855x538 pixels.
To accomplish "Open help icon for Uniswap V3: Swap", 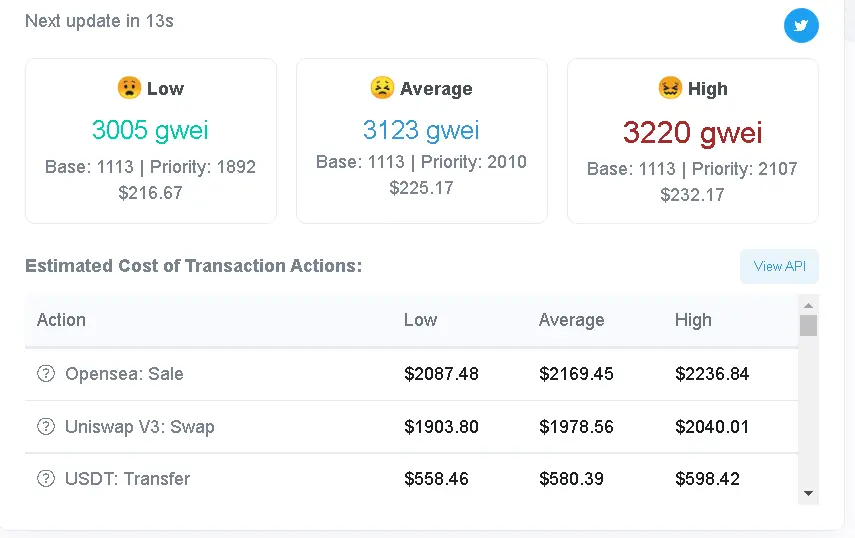I will click(x=46, y=426).
